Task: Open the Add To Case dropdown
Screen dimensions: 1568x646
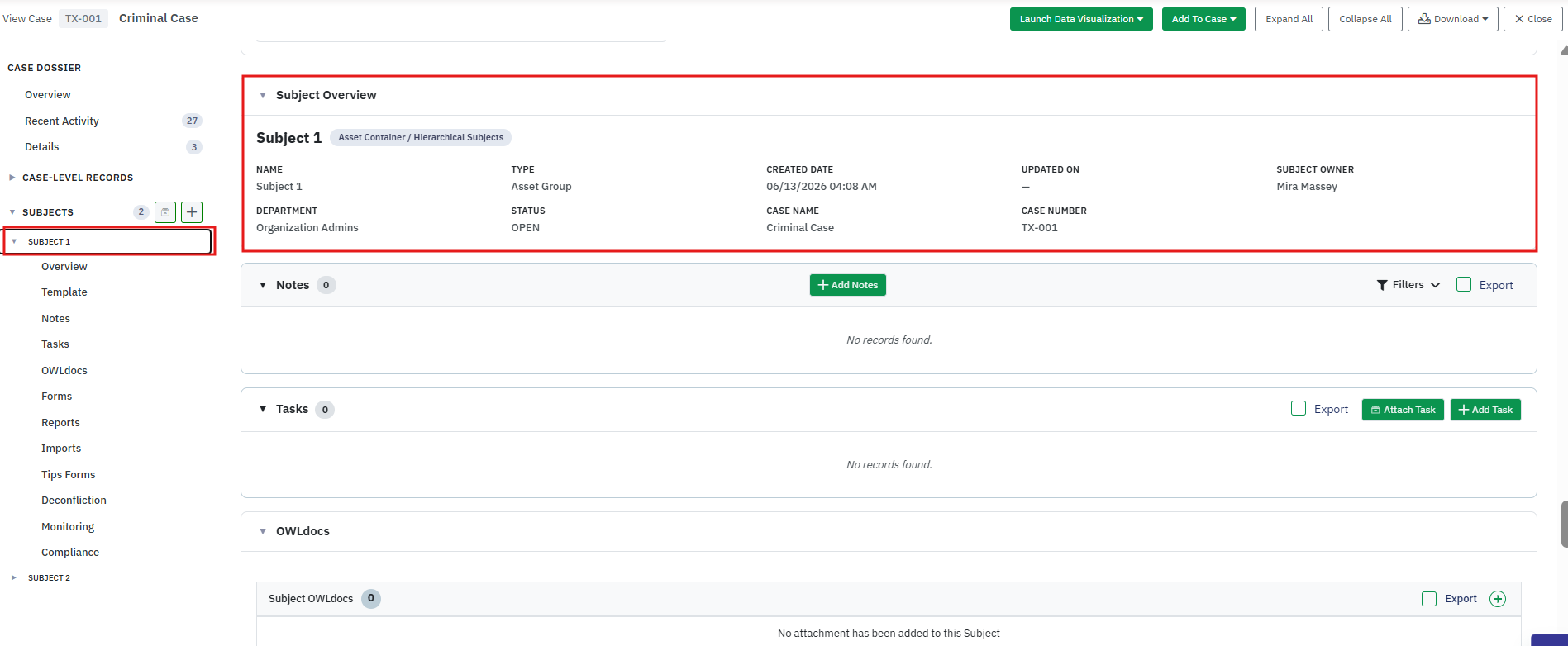Action: pyautogui.click(x=1203, y=19)
